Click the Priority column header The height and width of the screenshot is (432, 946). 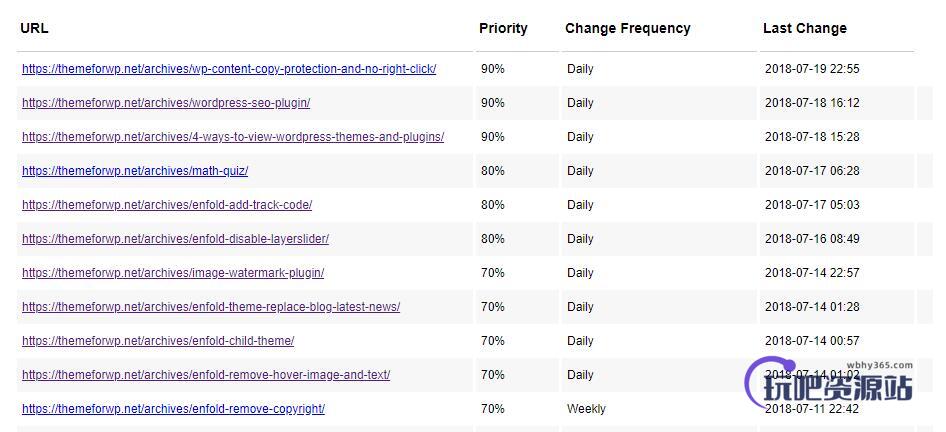click(503, 28)
